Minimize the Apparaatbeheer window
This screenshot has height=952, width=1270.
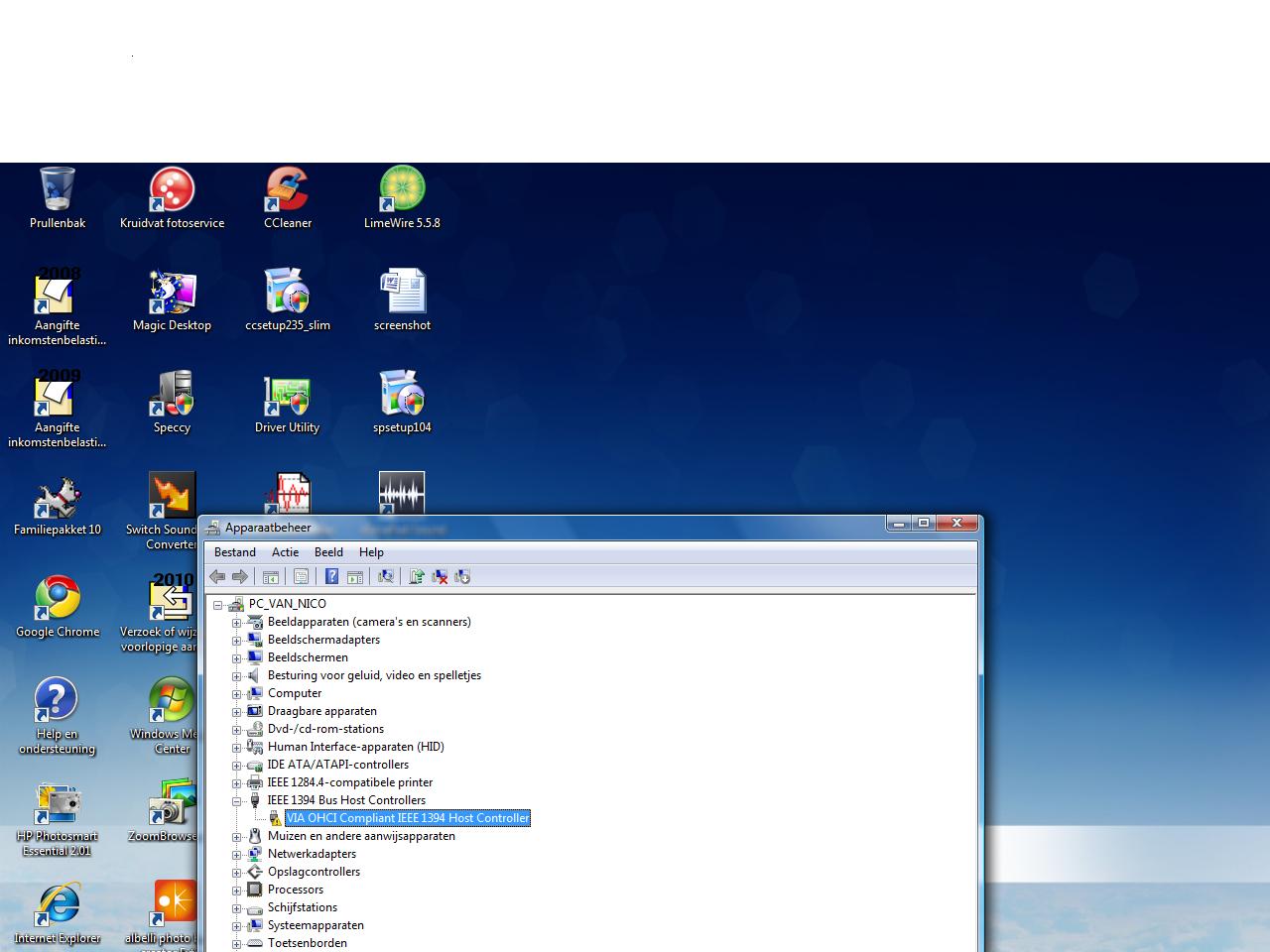[899, 523]
